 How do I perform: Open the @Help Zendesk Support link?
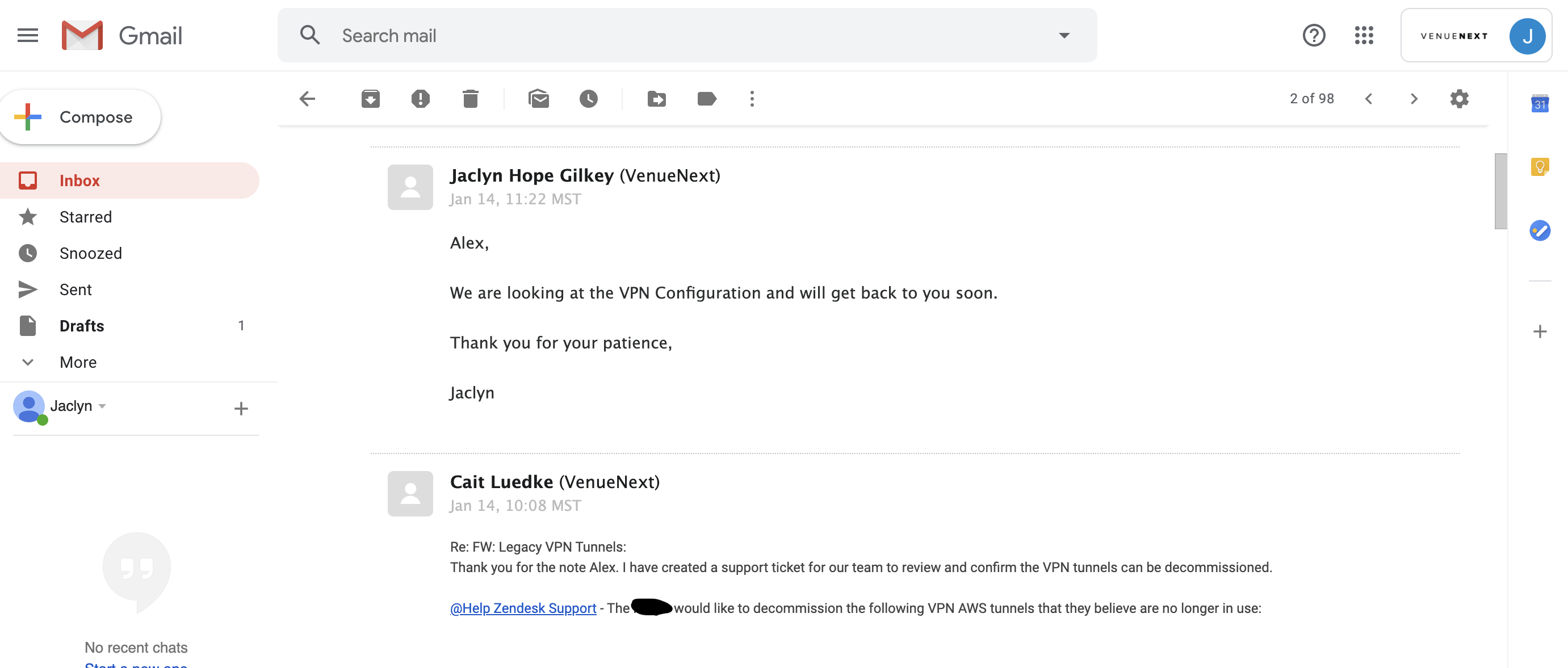click(x=523, y=608)
